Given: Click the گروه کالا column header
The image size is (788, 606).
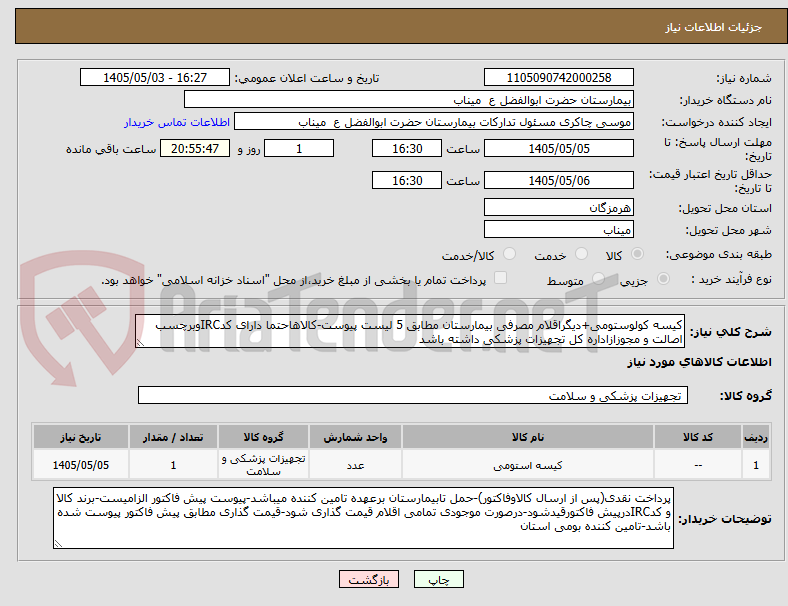Looking at the screenshot, I should click(263, 437).
